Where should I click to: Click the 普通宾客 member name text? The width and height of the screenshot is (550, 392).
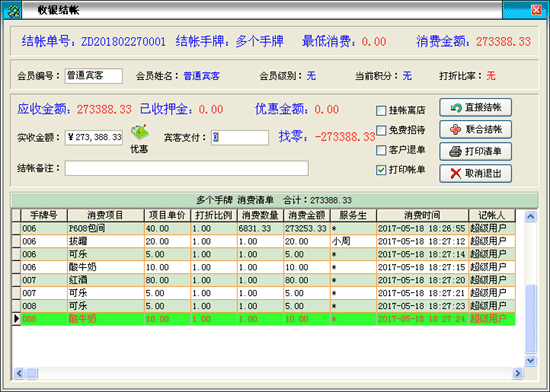tap(202, 76)
